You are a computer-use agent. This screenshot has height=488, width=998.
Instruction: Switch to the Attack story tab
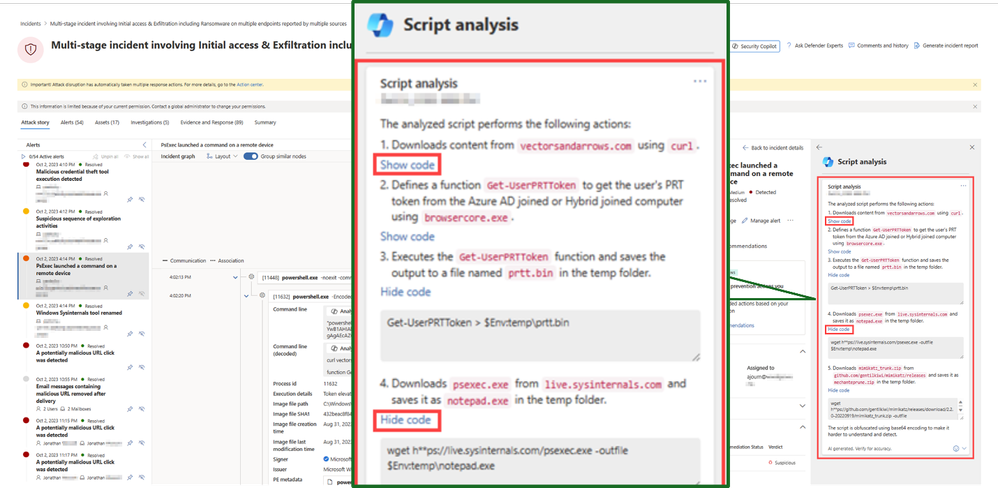tap(35, 122)
